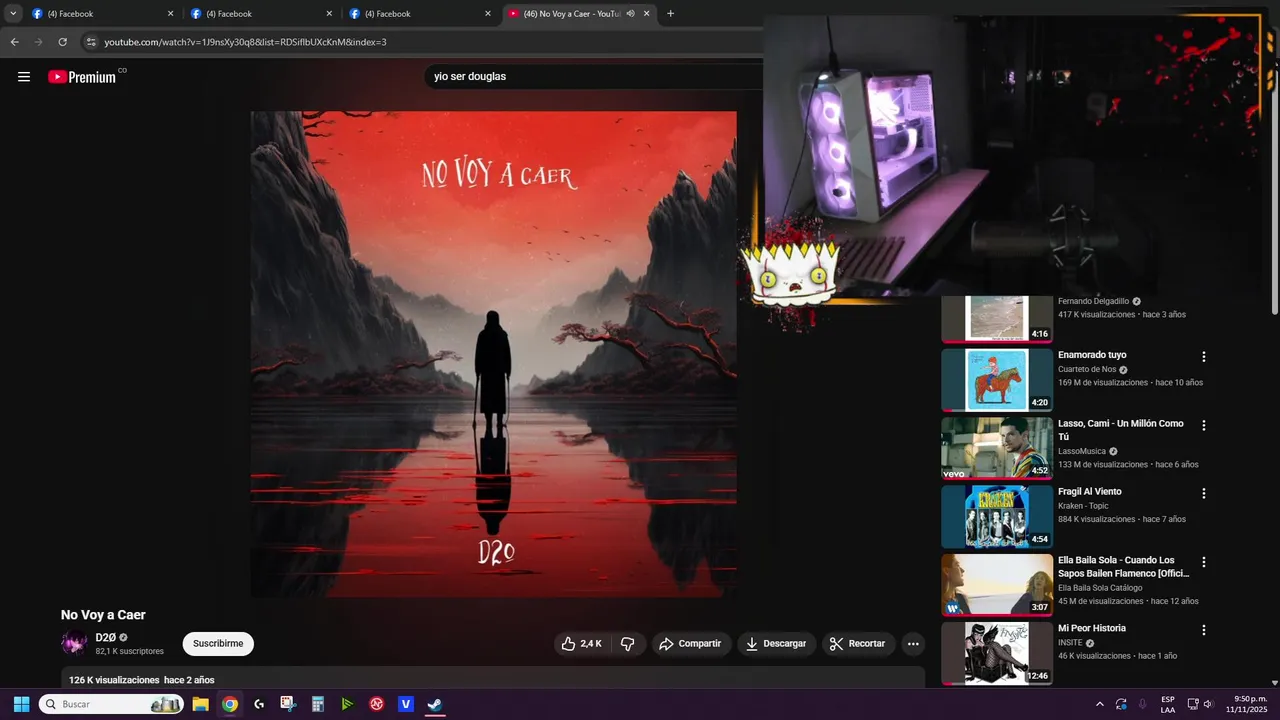The width and height of the screenshot is (1280, 720).
Task: Click the Recortar clip button
Action: (858, 644)
